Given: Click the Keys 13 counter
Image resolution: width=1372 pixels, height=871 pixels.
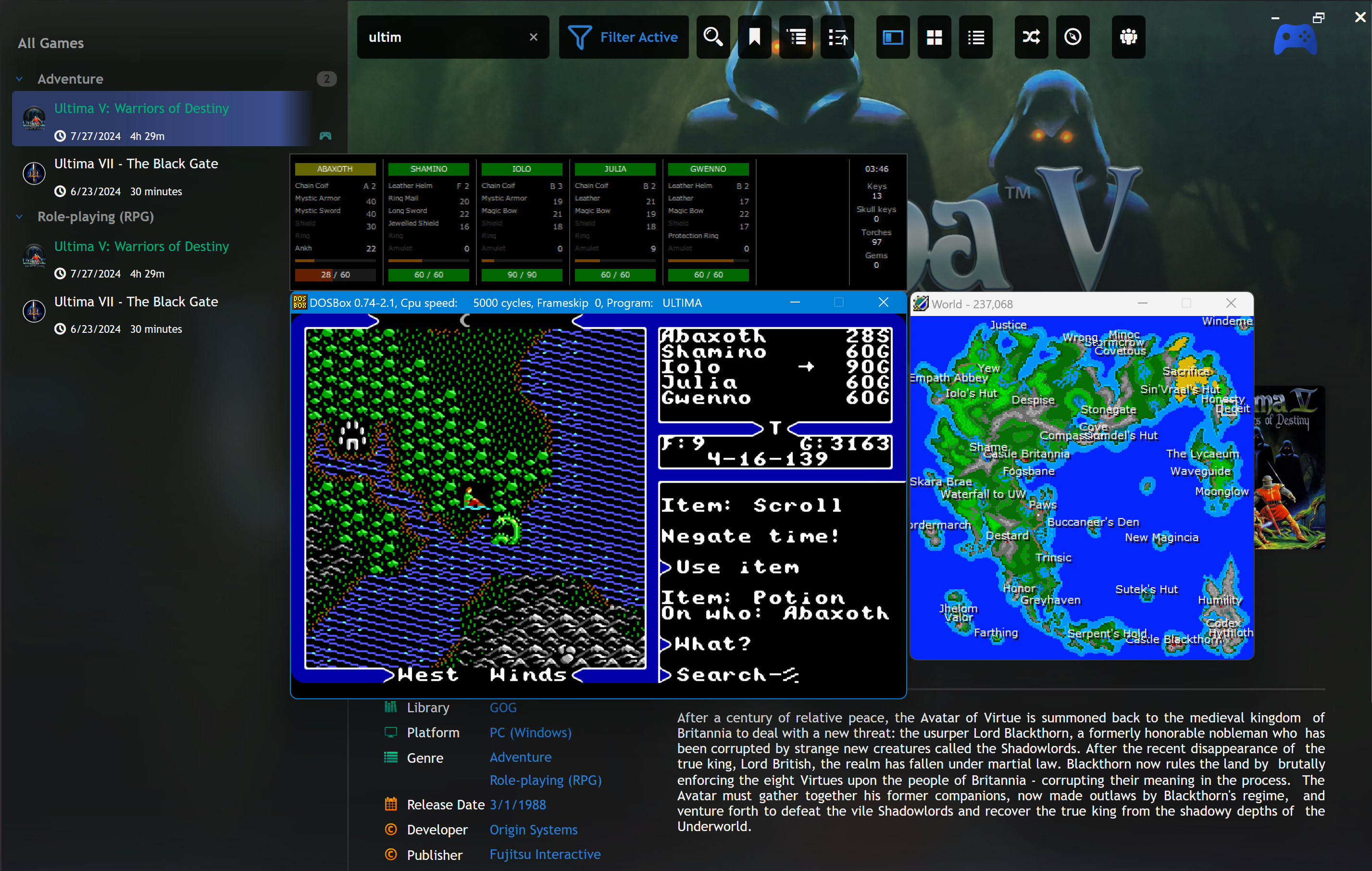Looking at the screenshot, I should pos(876,191).
